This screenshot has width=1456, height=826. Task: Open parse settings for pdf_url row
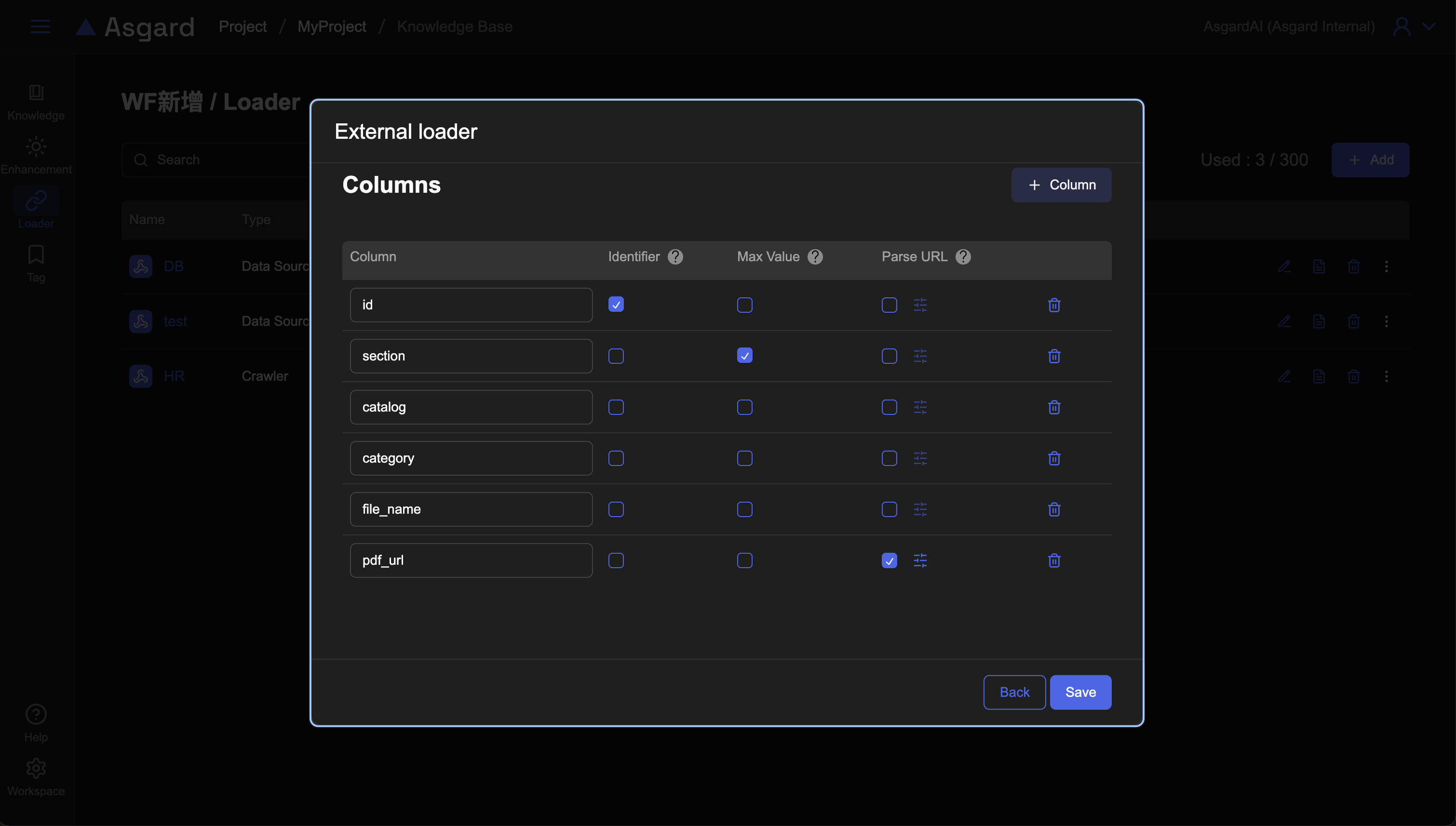(920, 560)
